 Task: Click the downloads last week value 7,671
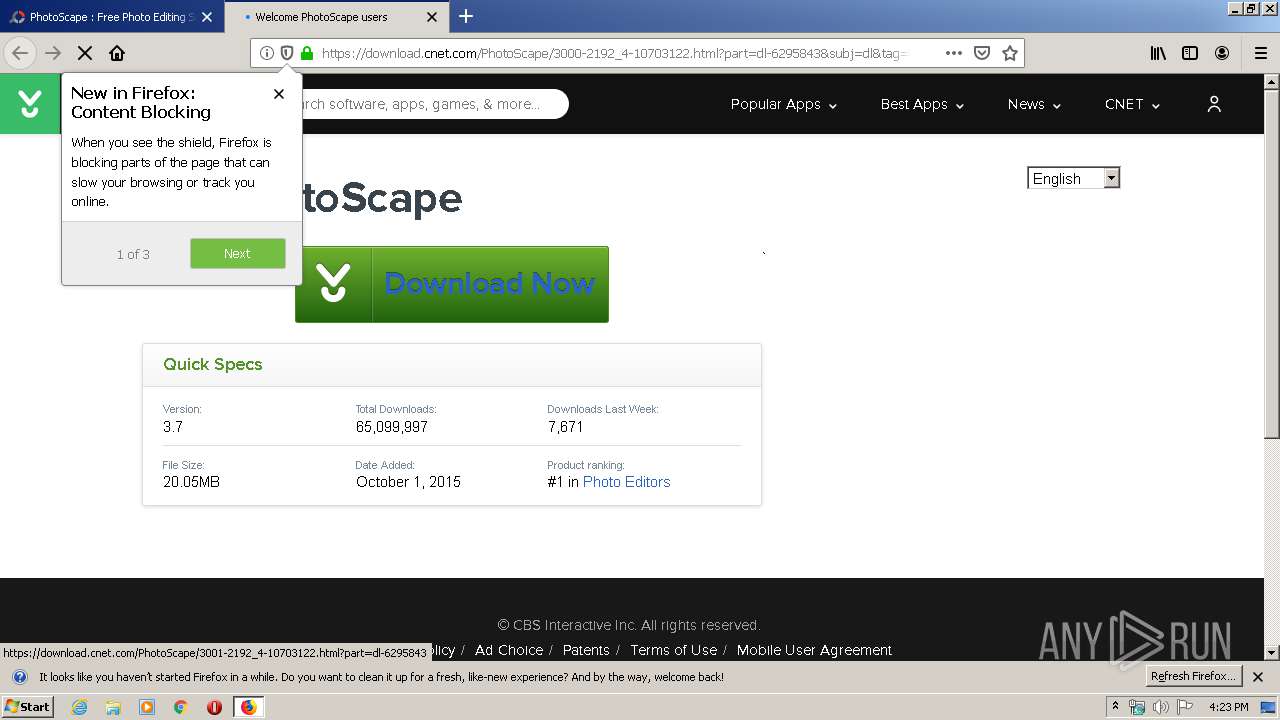pos(565,427)
